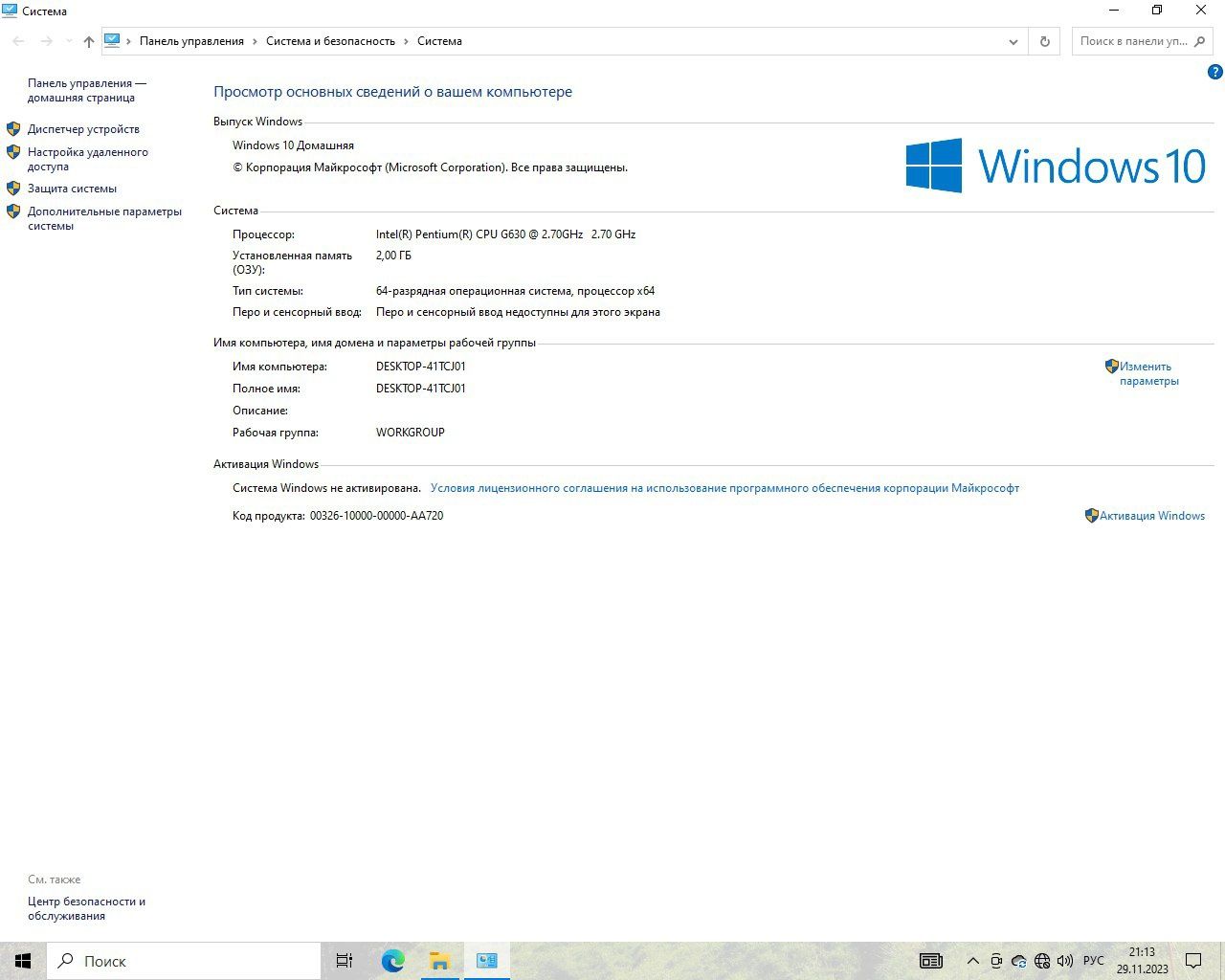Click the shield icon beside Активация Windows
The image size is (1225, 980).
click(x=1091, y=515)
